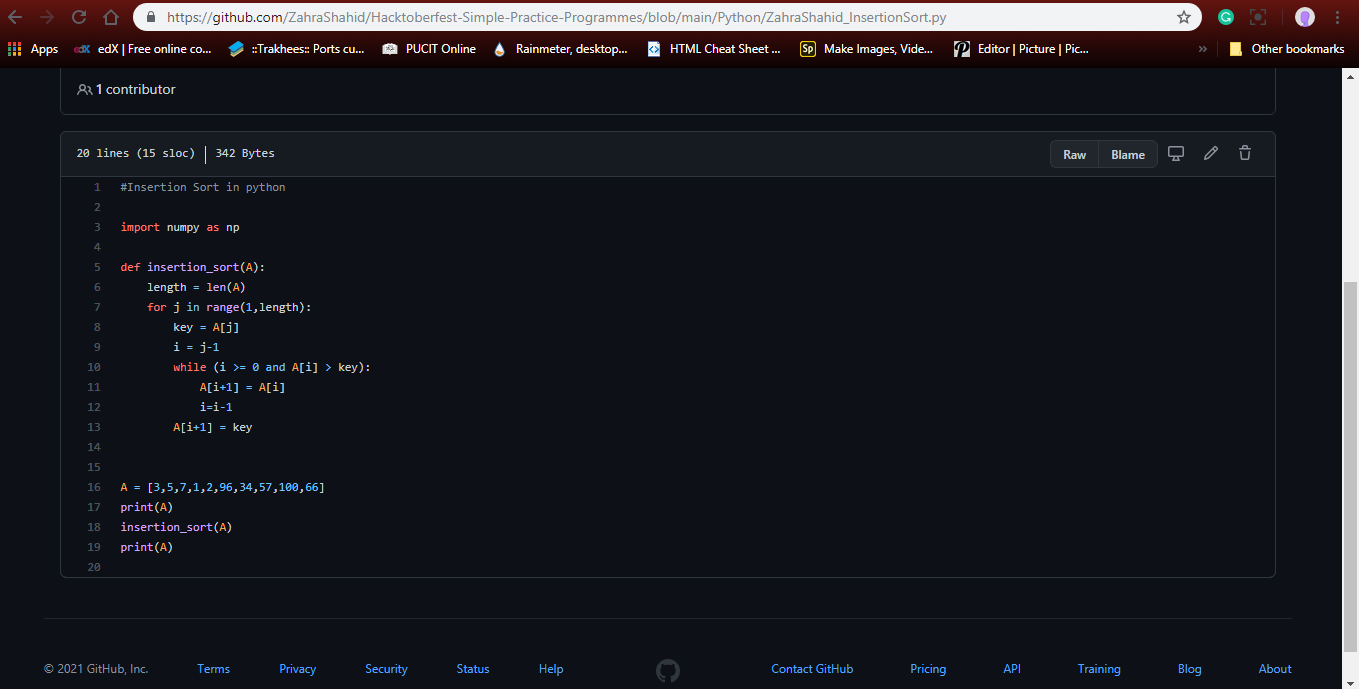
Task: Open Contact GitHub footer link
Action: point(812,669)
